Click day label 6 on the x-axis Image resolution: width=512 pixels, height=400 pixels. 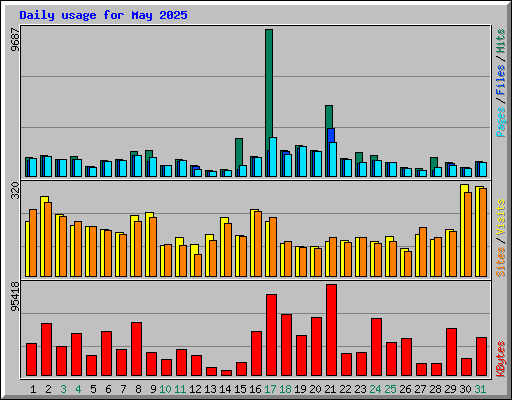108,389
